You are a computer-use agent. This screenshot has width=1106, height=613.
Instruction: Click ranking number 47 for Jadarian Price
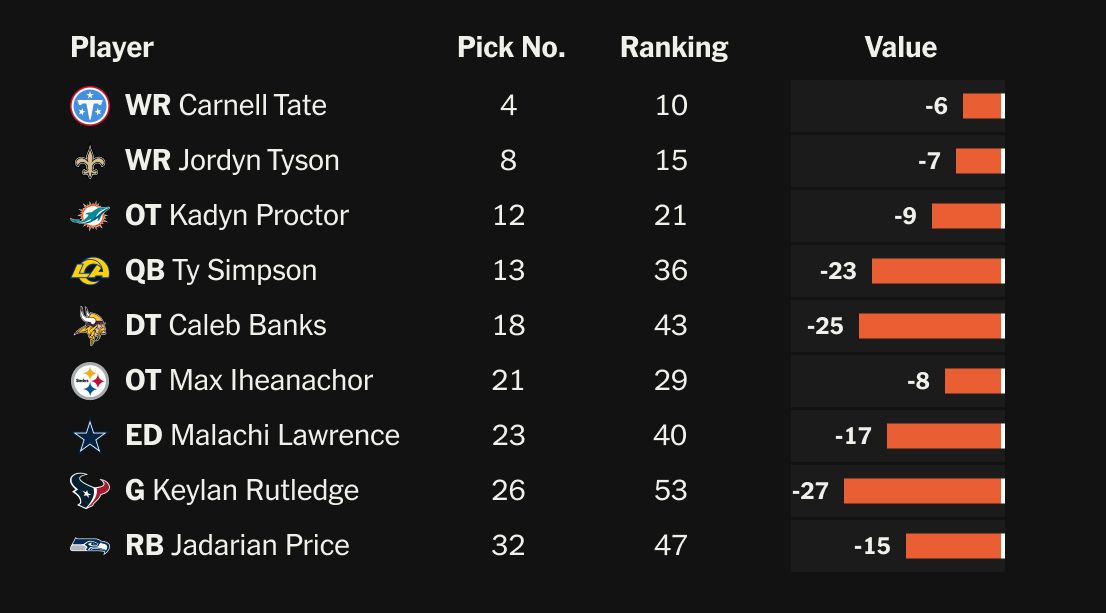click(671, 546)
